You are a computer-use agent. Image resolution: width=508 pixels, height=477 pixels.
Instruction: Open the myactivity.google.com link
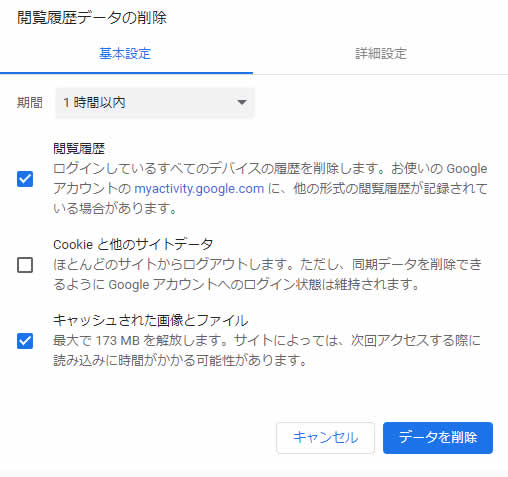199,189
